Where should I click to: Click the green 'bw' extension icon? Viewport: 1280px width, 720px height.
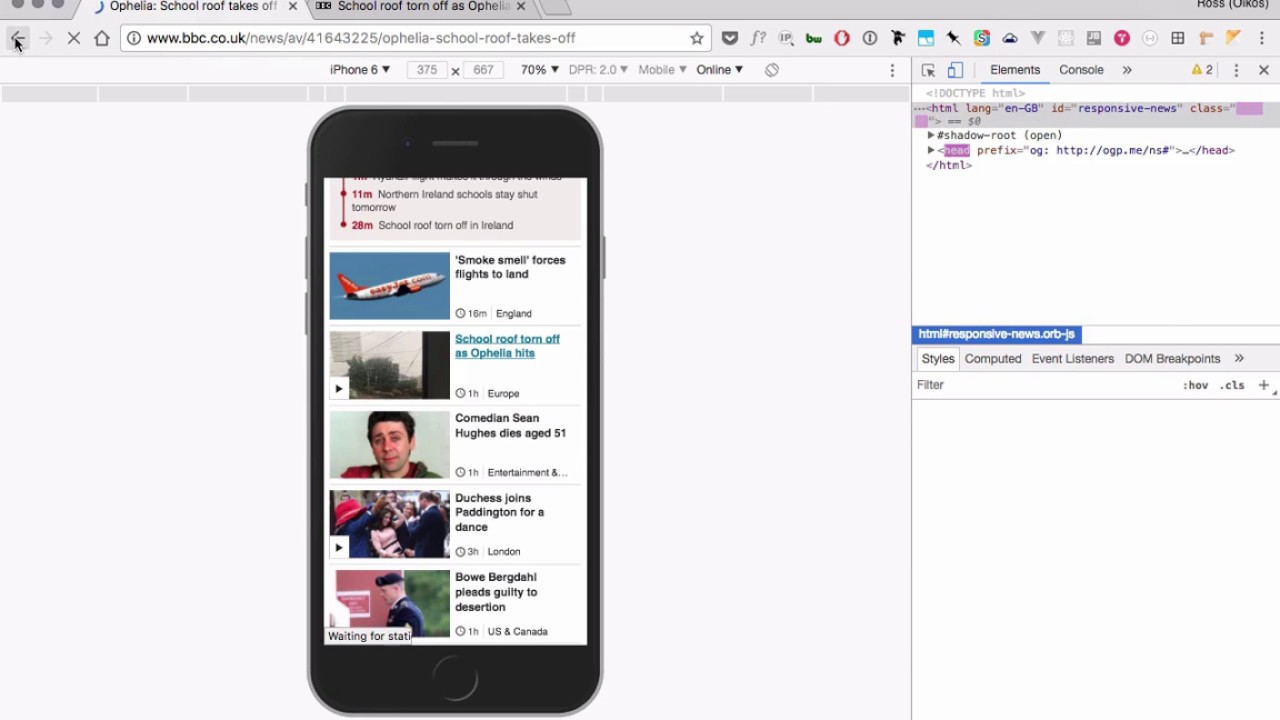coord(813,38)
